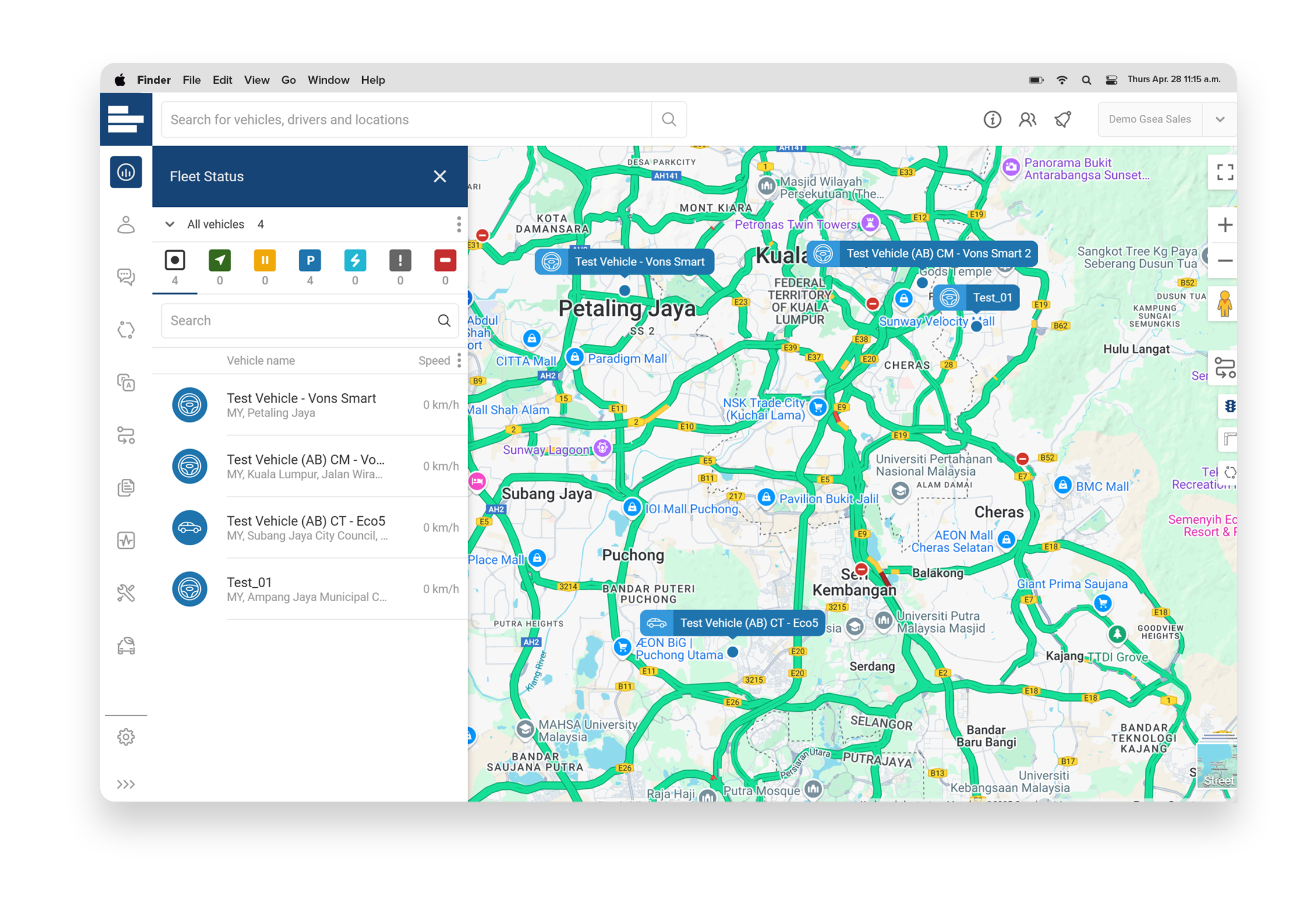This screenshot has width=1316, height=921.
Task: Open the drivers person icon in sidebar
Action: pos(126,225)
